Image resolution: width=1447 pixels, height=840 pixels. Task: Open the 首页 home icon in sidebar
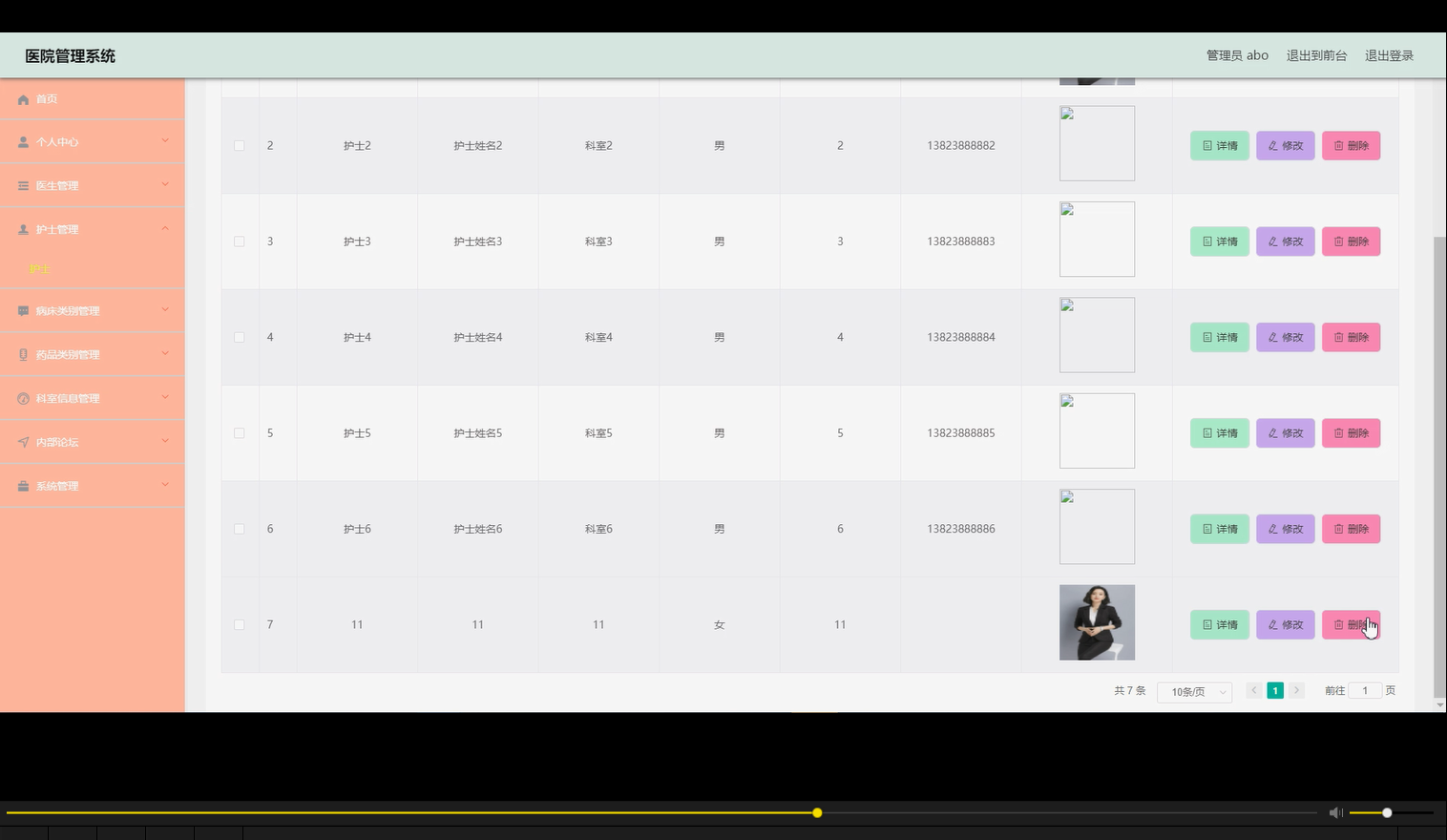pyautogui.click(x=23, y=99)
